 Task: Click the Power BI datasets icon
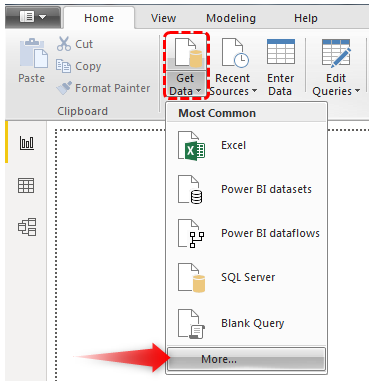(x=190, y=189)
